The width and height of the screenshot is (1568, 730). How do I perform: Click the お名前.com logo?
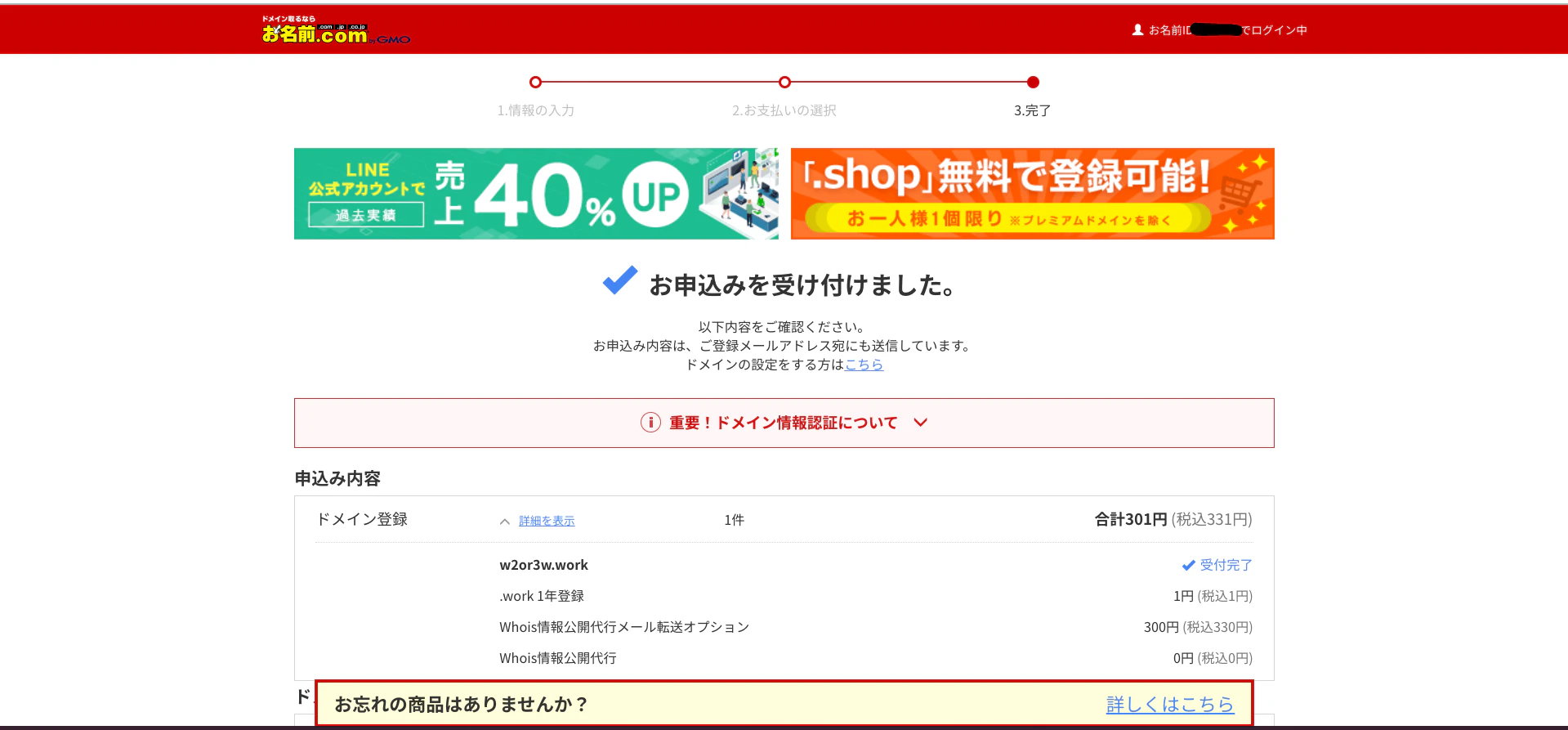point(336,30)
